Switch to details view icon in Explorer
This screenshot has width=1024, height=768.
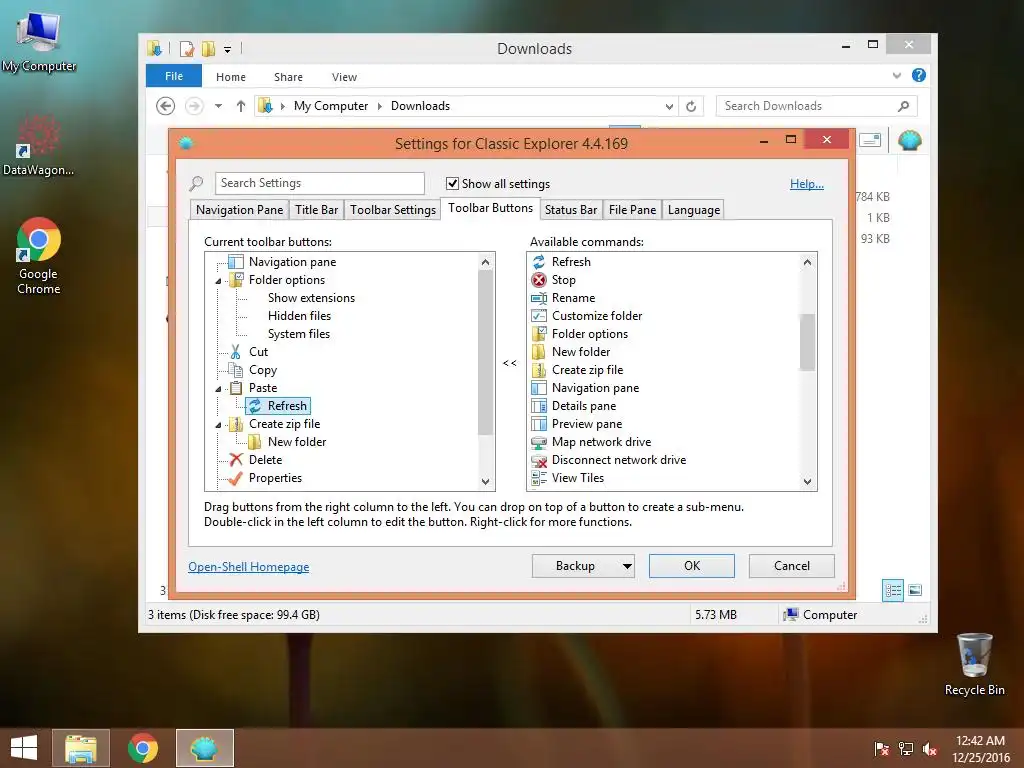(893, 590)
